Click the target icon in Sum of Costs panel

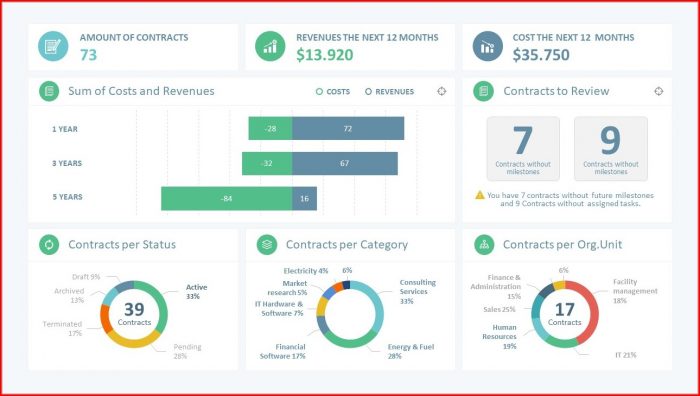pyautogui.click(x=442, y=91)
